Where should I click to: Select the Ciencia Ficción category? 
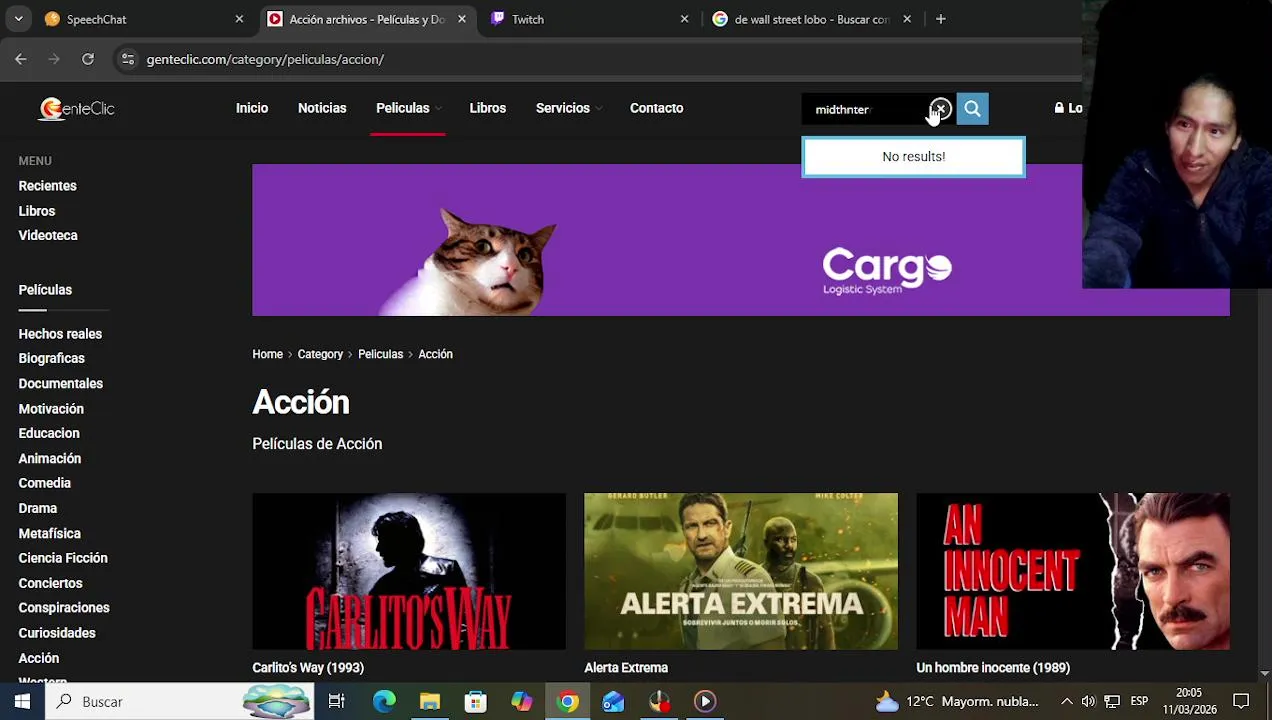pos(63,558)
